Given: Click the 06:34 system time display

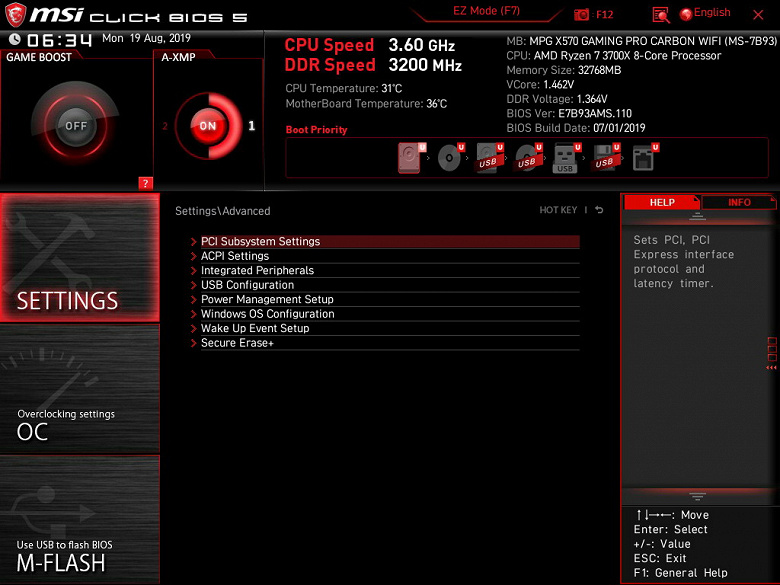Looking at the screenshot, I should [x=59, y=40].
